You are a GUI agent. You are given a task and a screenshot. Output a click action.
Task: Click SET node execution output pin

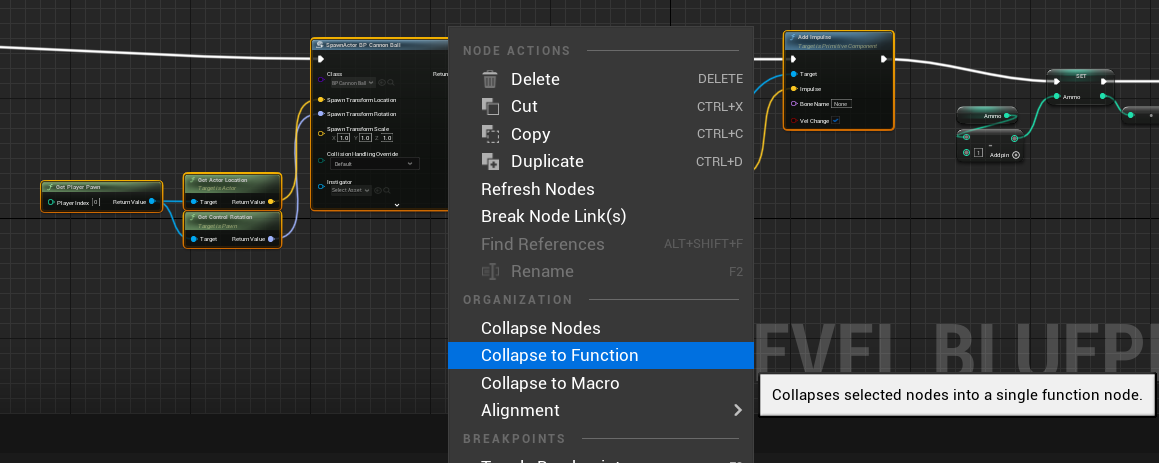point(1104,82)
